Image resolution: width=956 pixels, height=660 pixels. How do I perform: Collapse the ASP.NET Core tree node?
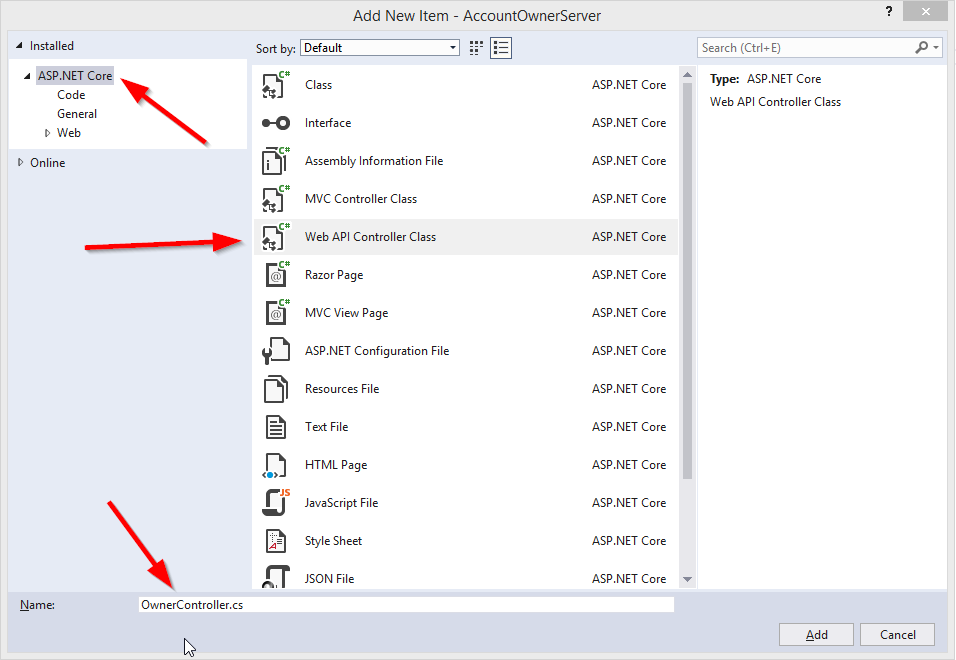pos(27,76)
